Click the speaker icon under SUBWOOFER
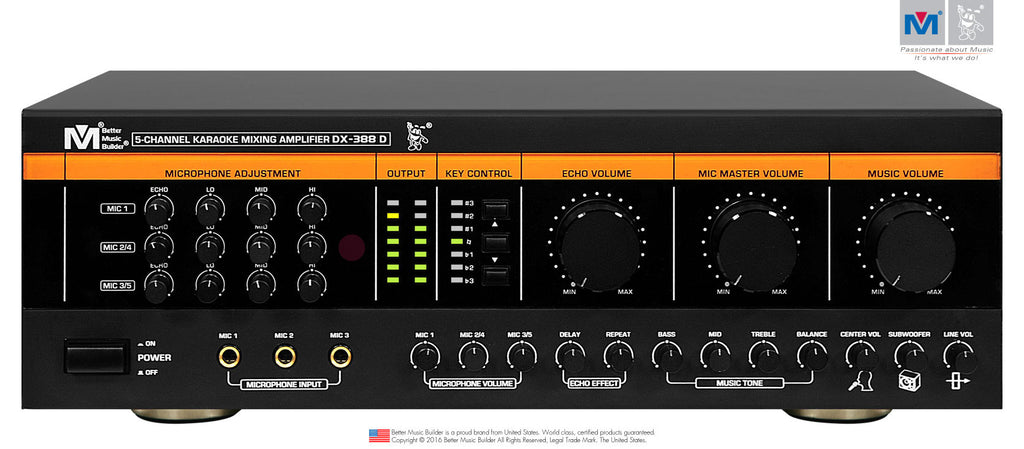Image resolution: width=1024 pixels, height=449 pixels. click(910, 381)
